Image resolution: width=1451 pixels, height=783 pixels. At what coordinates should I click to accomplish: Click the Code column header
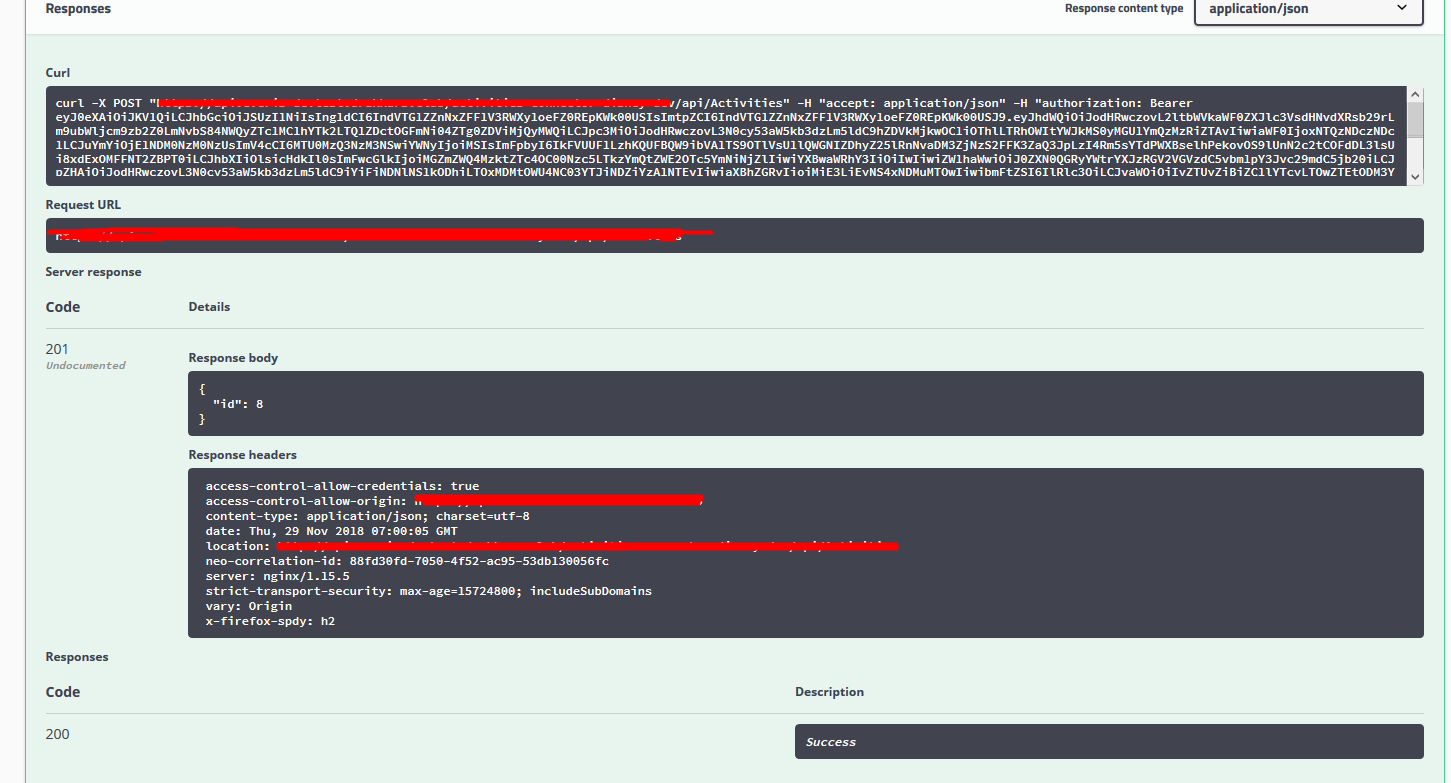(62, 691)
